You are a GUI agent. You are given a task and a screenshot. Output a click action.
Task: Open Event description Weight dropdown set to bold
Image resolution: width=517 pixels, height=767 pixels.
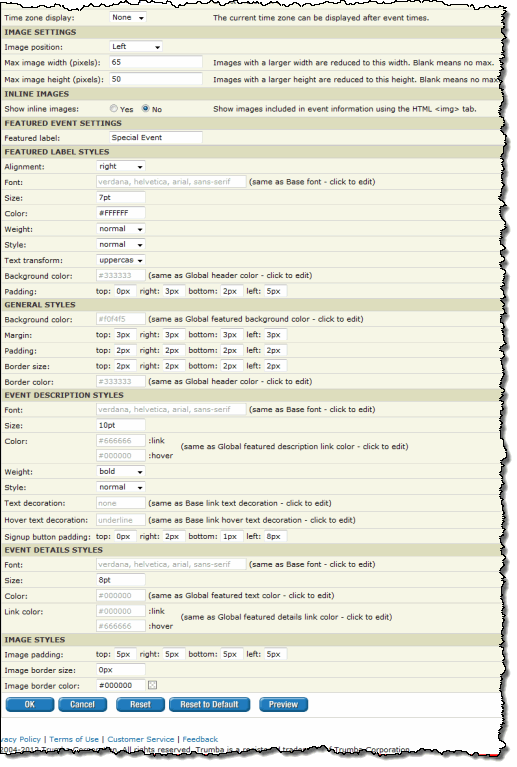click(x=121, y=472)
